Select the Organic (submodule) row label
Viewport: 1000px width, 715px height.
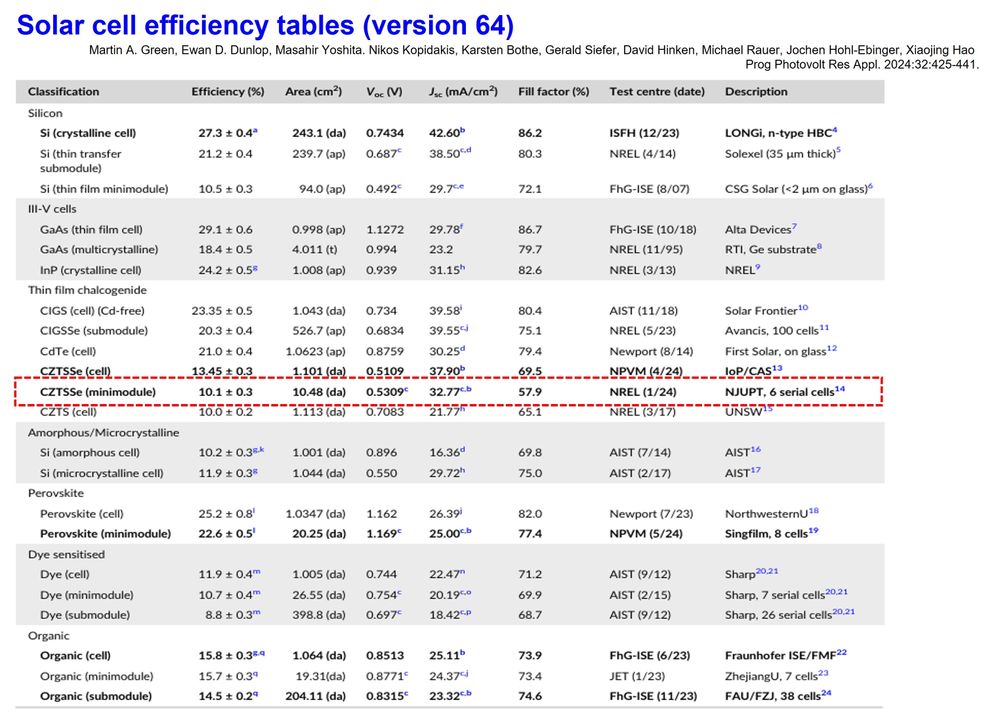pos(96,696)
